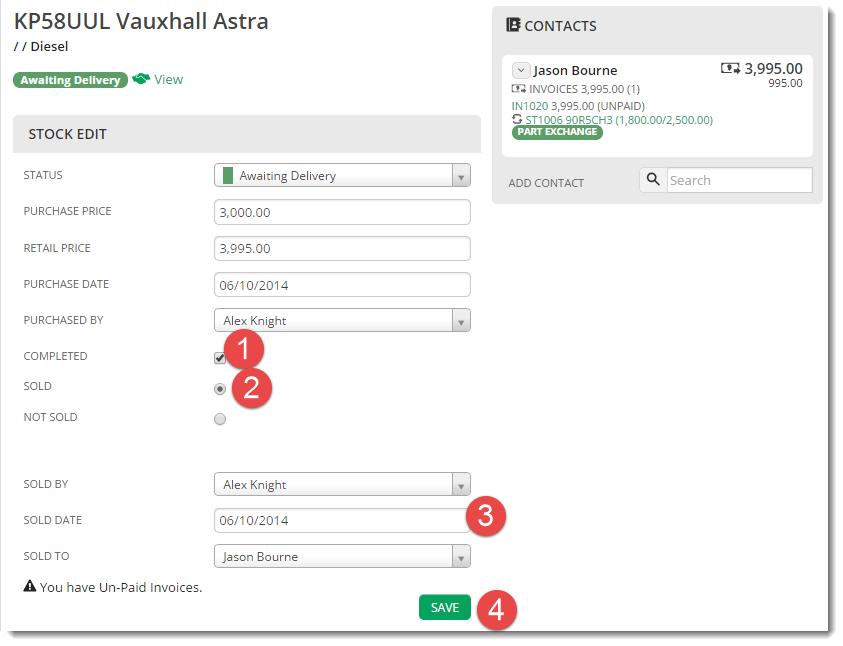Image resolution: width=843 pixels, height=646 pixels.
Task: Toggle the Completed checkbox
Action: tap(220, 358)
